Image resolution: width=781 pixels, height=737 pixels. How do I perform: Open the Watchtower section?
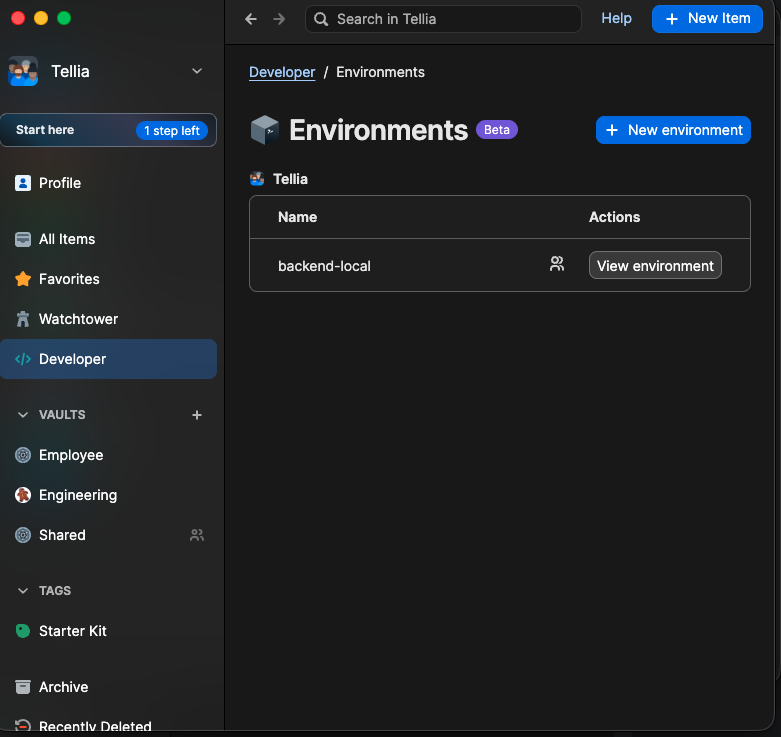click(78, 319)
